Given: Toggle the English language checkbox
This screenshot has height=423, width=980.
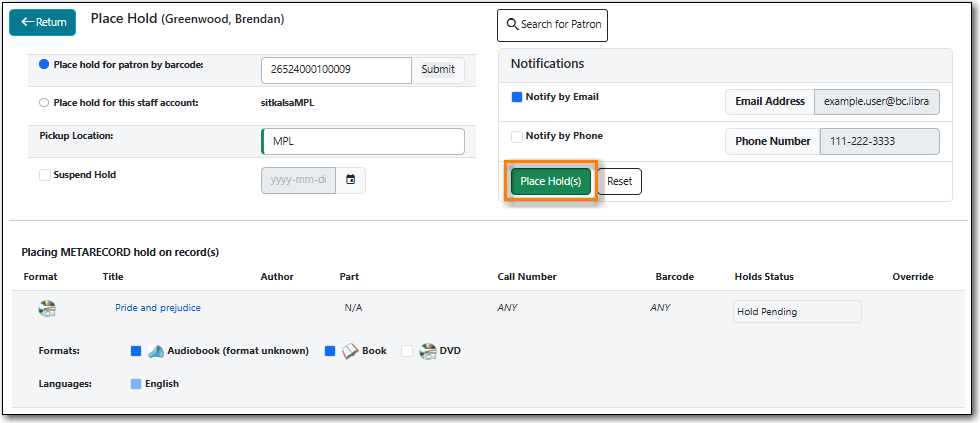Looking at the screenshot, I should tap(136, 384).
